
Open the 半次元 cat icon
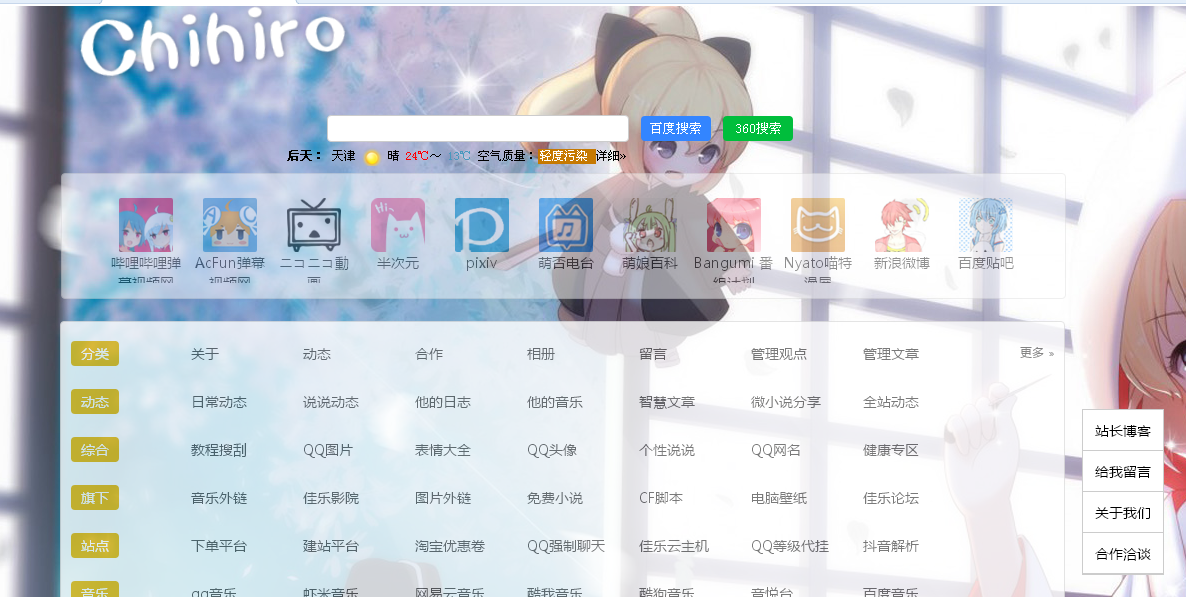(x=398, y=225)
